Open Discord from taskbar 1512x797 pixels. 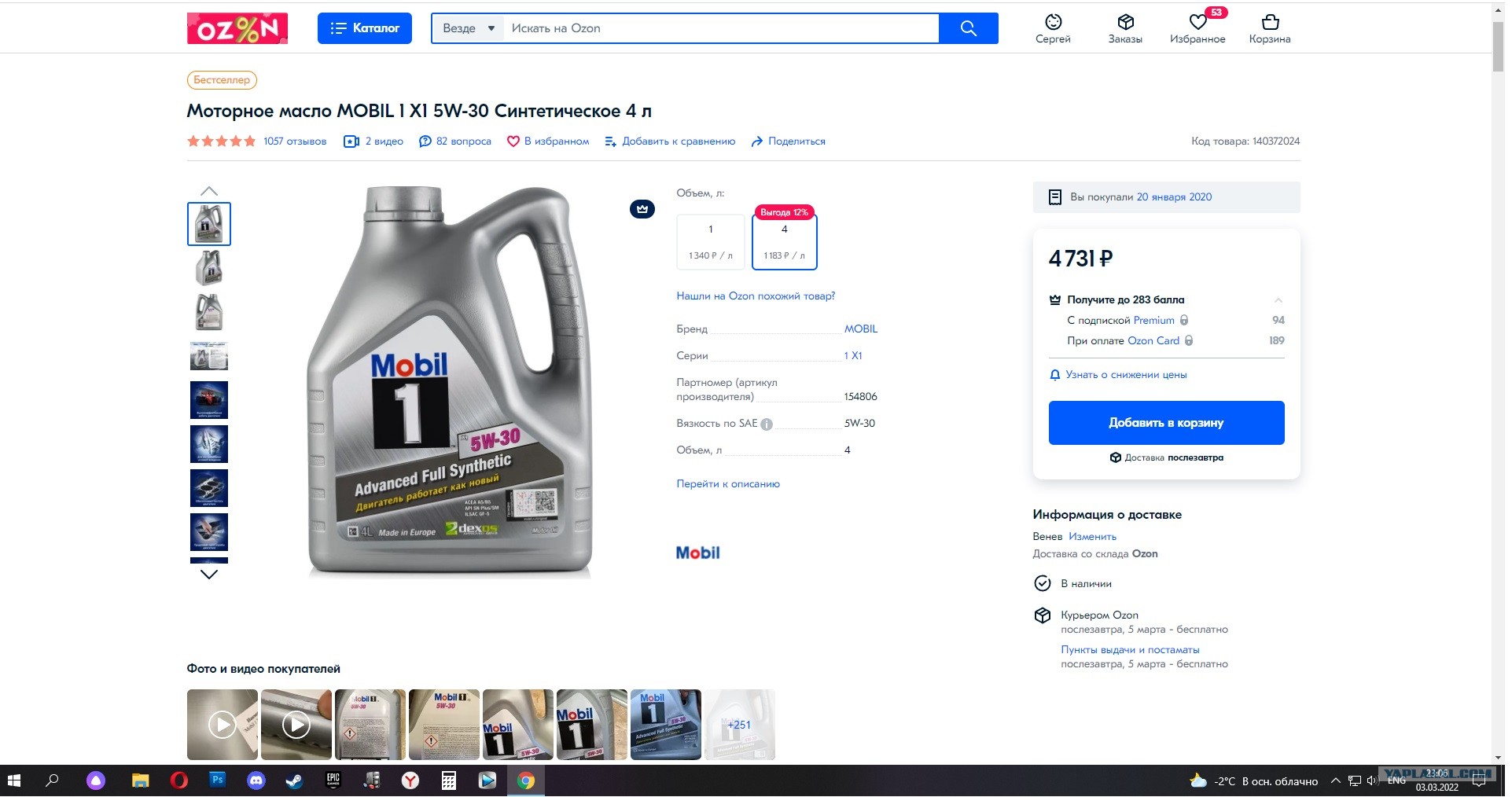(256, 781)
